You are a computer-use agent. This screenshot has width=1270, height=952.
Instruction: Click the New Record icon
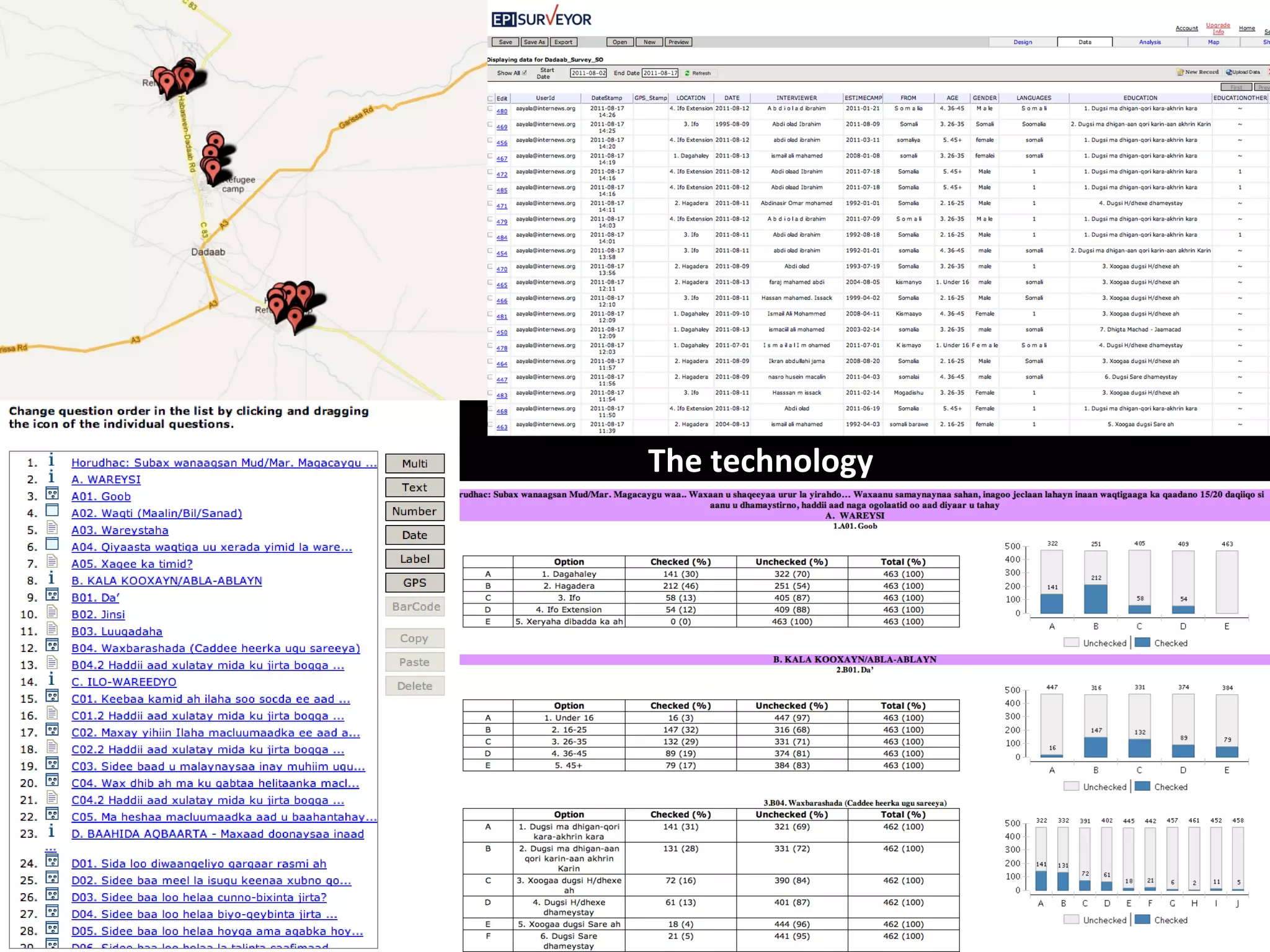1180,73
